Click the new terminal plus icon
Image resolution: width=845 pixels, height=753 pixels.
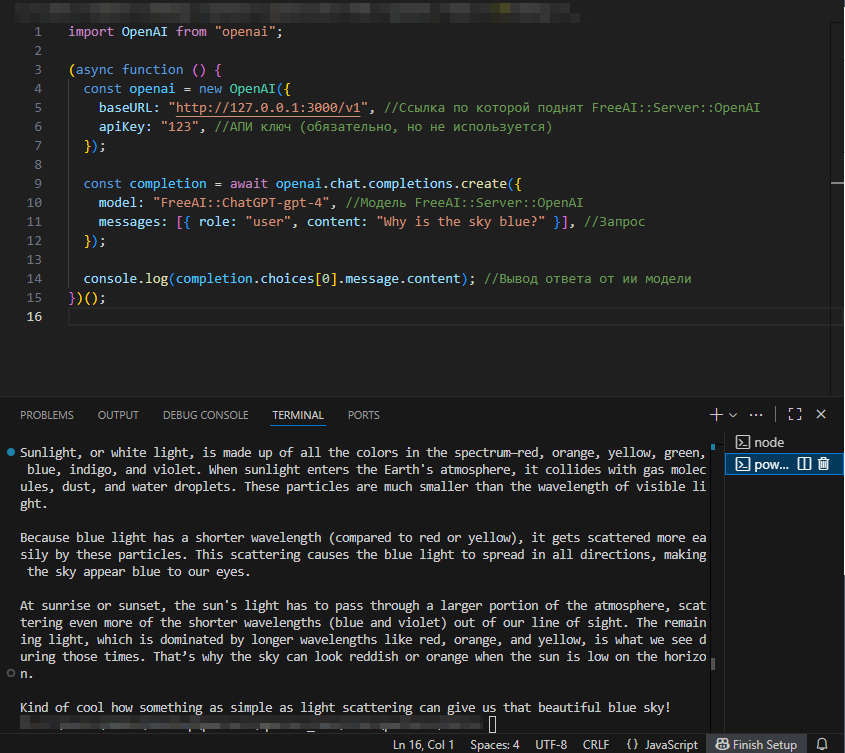pyautogui.click(x=716, y=414)
